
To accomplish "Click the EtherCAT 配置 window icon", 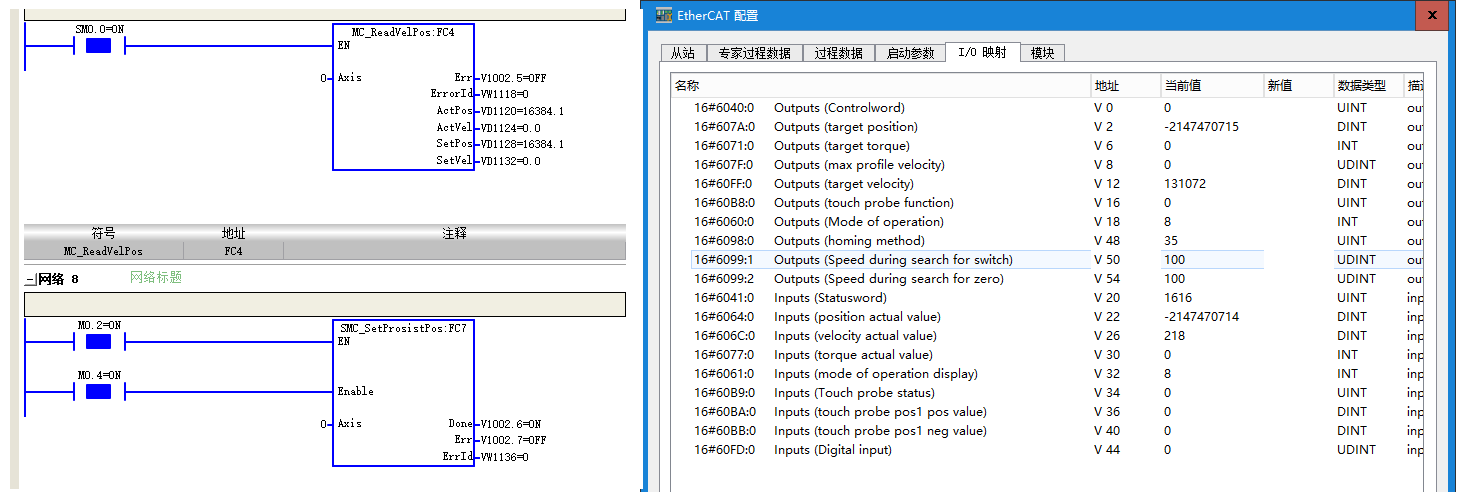I will point(663,15).
